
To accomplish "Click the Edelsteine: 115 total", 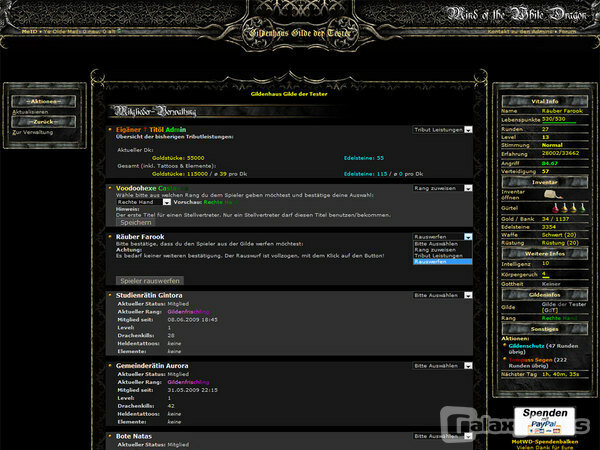I will pos(365,174).
